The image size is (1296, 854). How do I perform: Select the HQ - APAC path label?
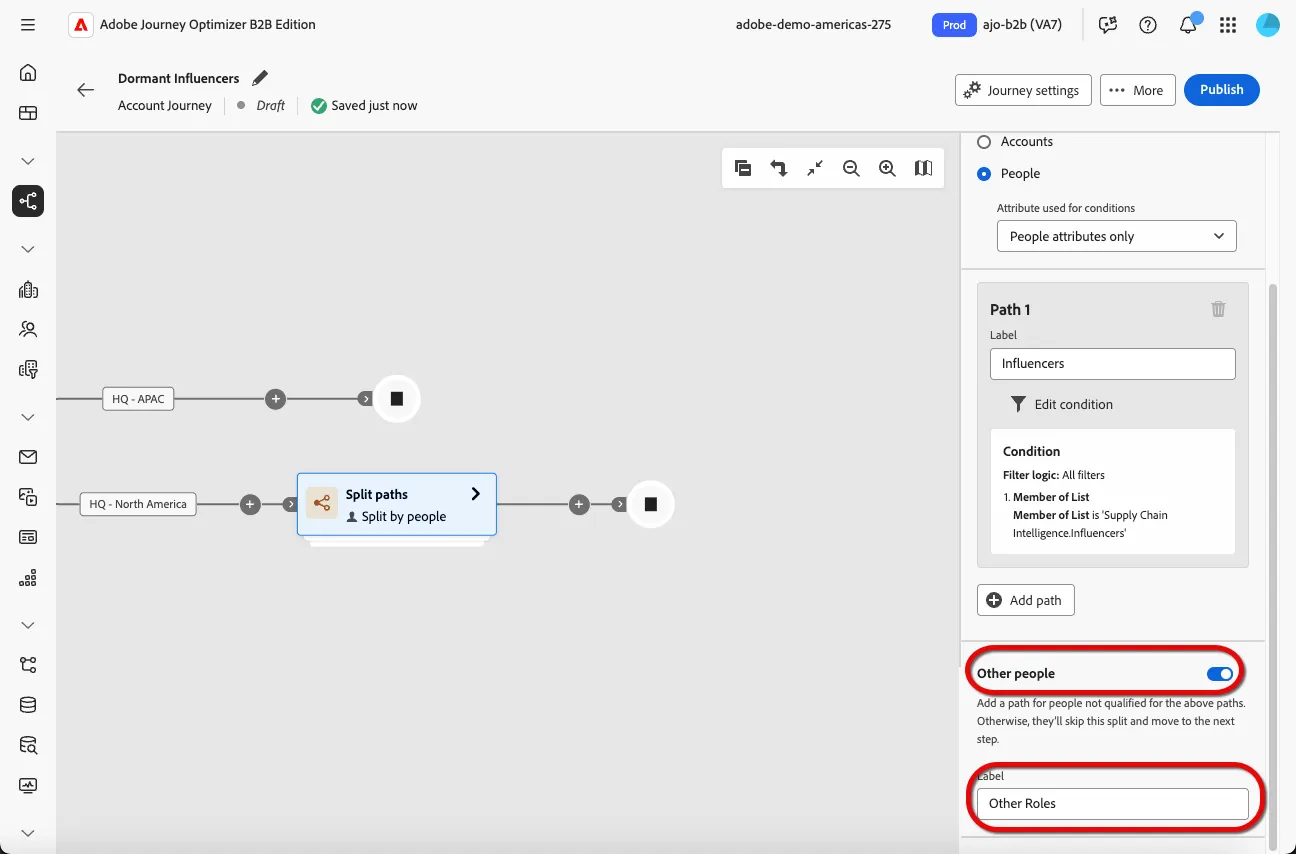pos(138,399)
